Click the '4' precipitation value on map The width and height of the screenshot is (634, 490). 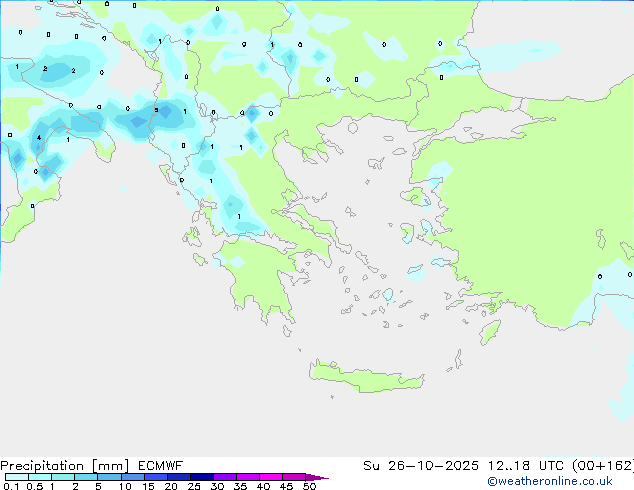click(39, 138)
